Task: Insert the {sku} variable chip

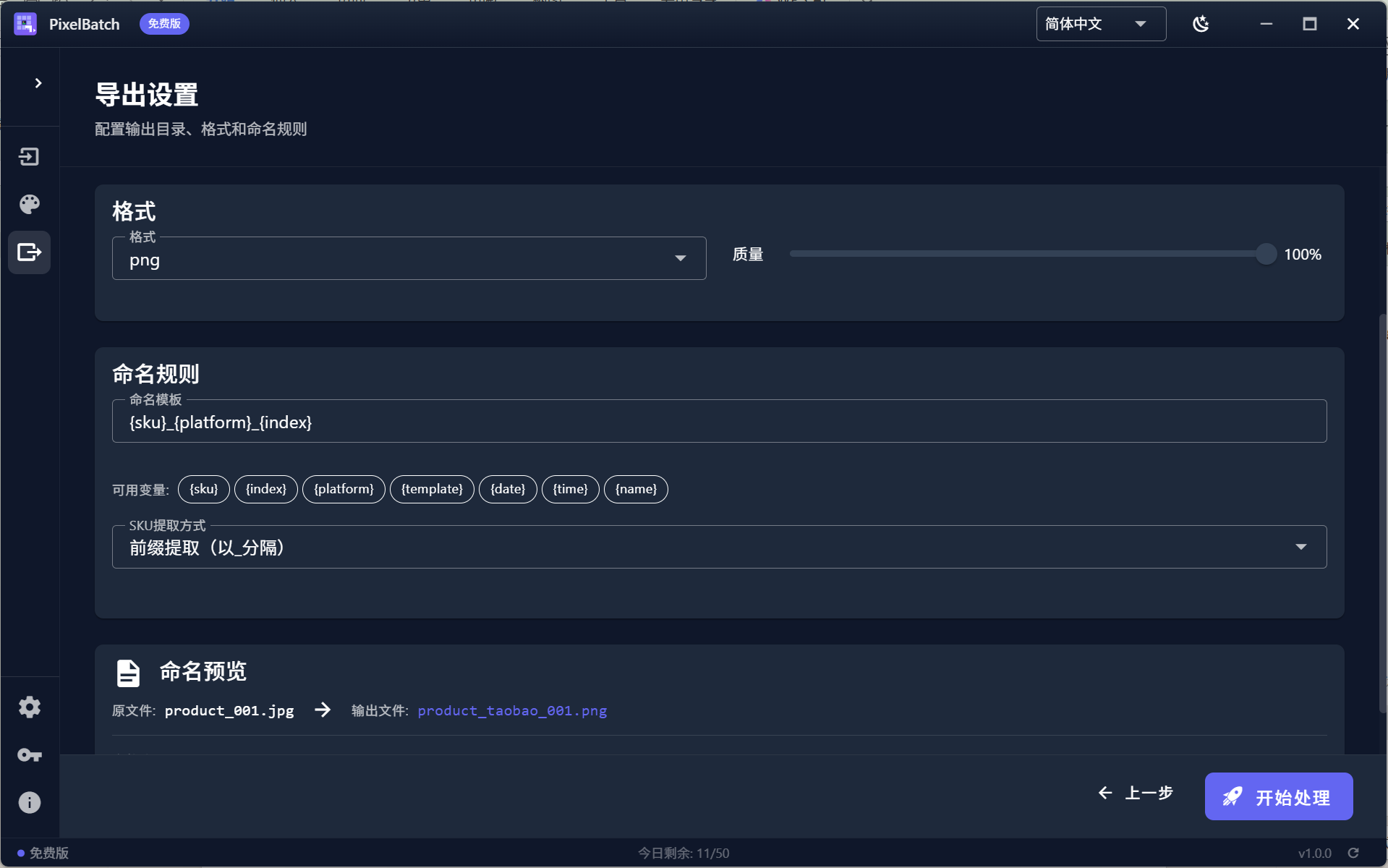Action: tap(203, 490)
